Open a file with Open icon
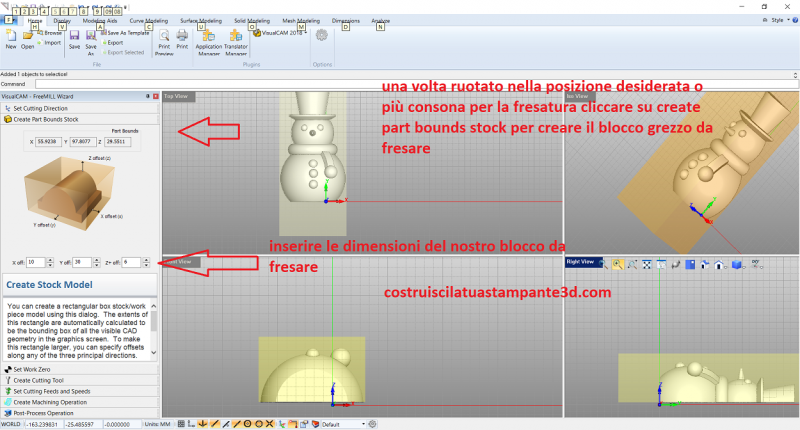 (28, 36)
